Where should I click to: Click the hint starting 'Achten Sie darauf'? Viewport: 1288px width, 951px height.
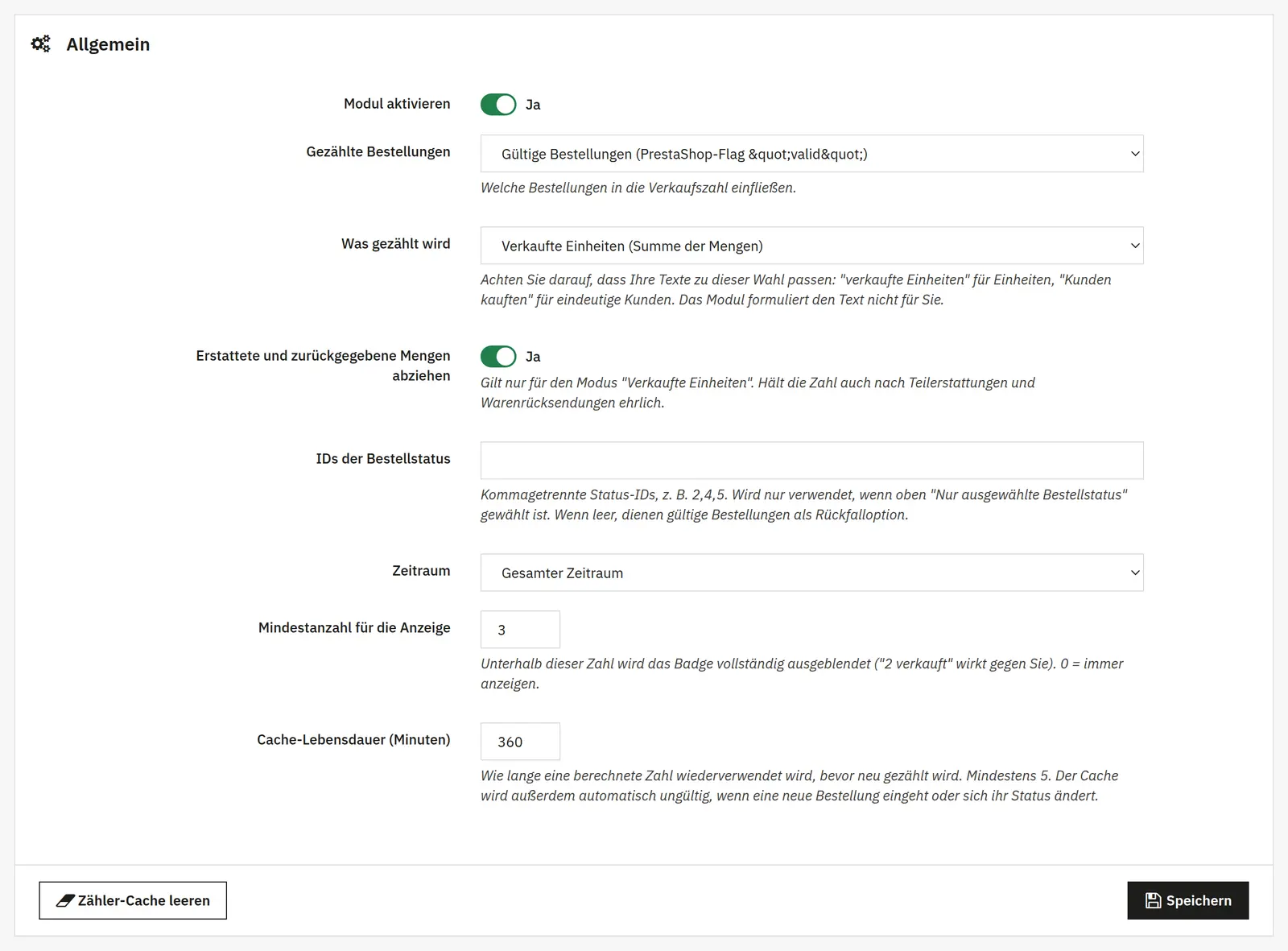pos(796,290)
